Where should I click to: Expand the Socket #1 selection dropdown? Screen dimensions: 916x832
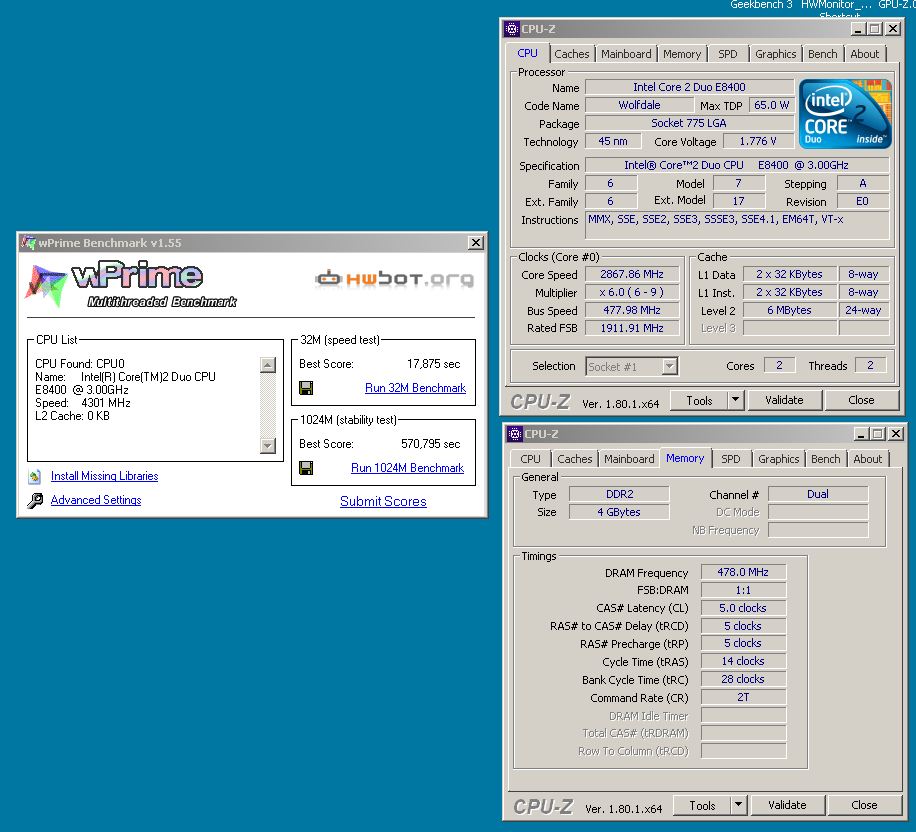click(670, 366)
